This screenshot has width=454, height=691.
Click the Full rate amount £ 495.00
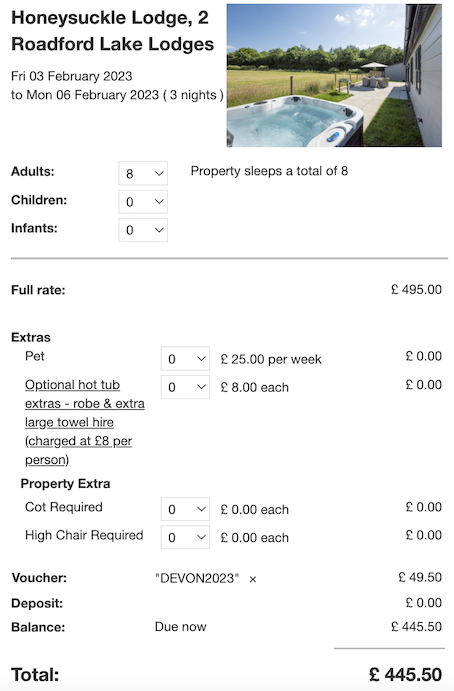416,290
